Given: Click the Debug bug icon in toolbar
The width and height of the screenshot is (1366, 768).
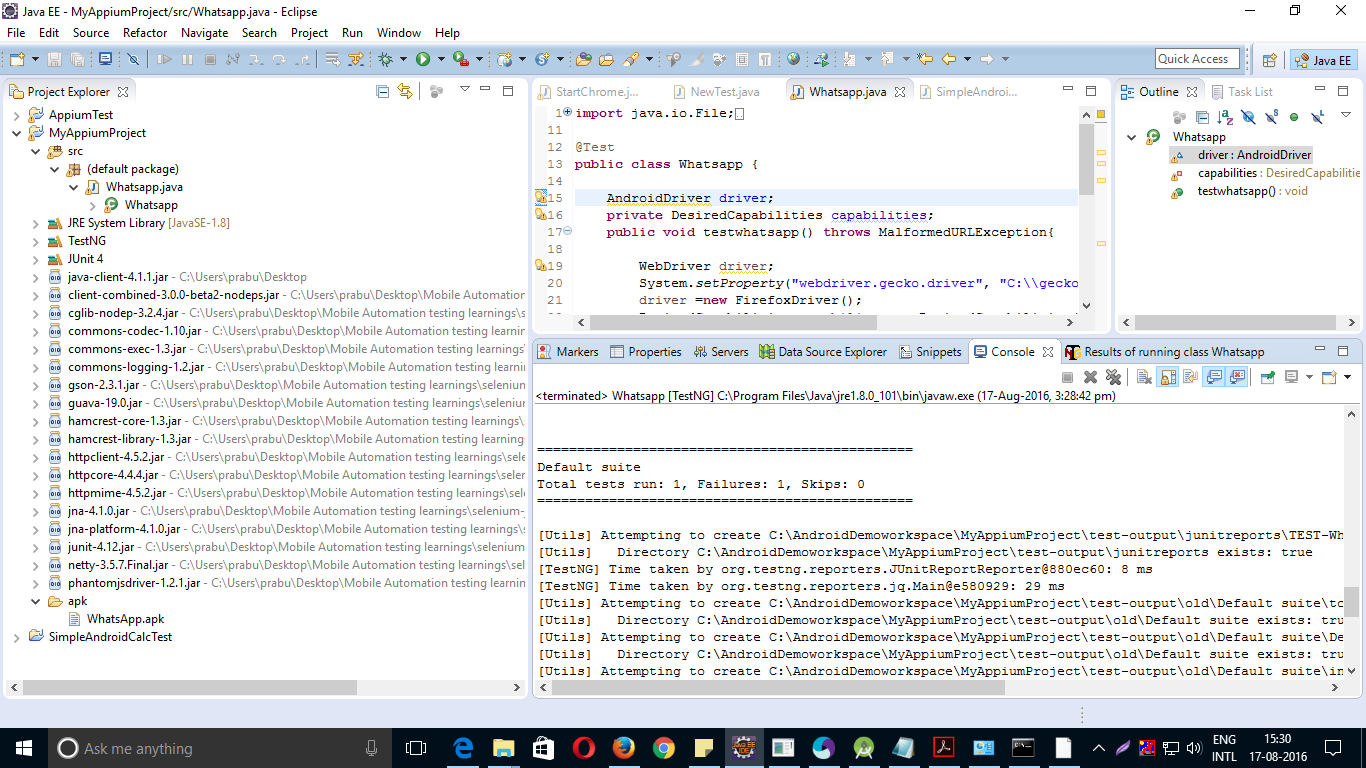Looking at the screenshot, I should tap(385, 60).
